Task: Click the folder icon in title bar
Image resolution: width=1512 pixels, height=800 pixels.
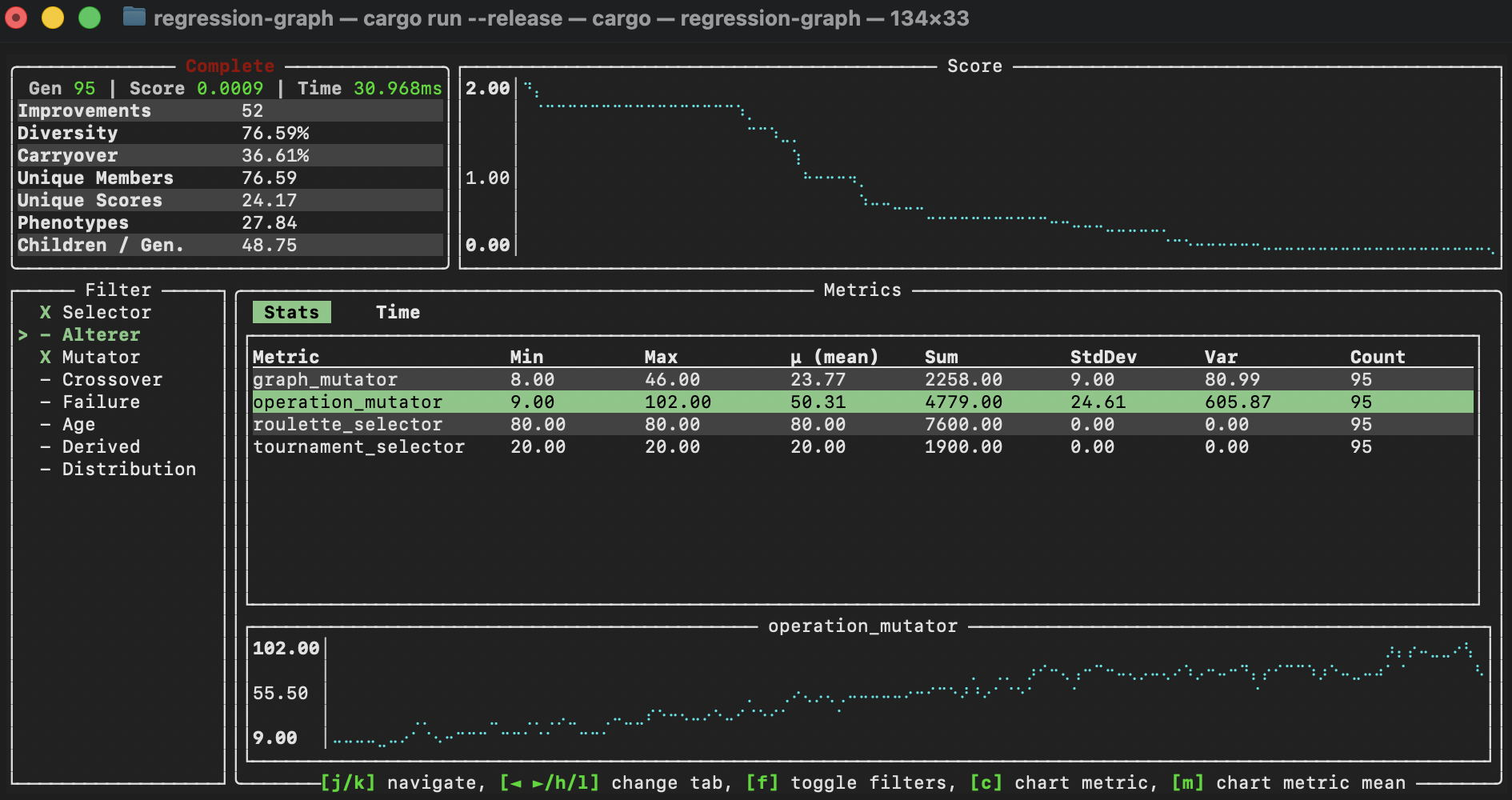Action: 134,18
